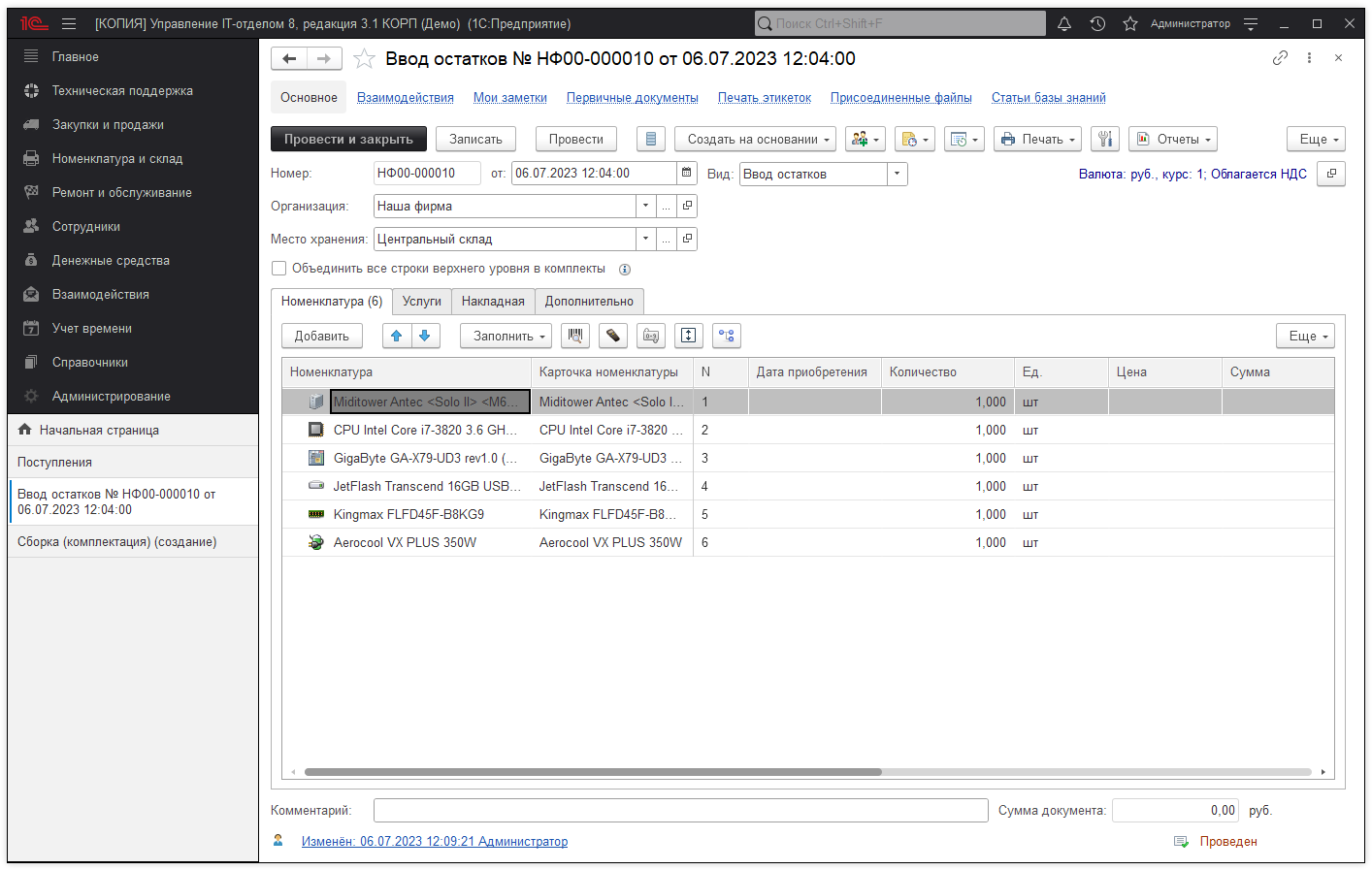This screenshot has width=1372, height=870.
Task: Click the barcode scan icon in table toolbar
Action: tap(575, 336)
